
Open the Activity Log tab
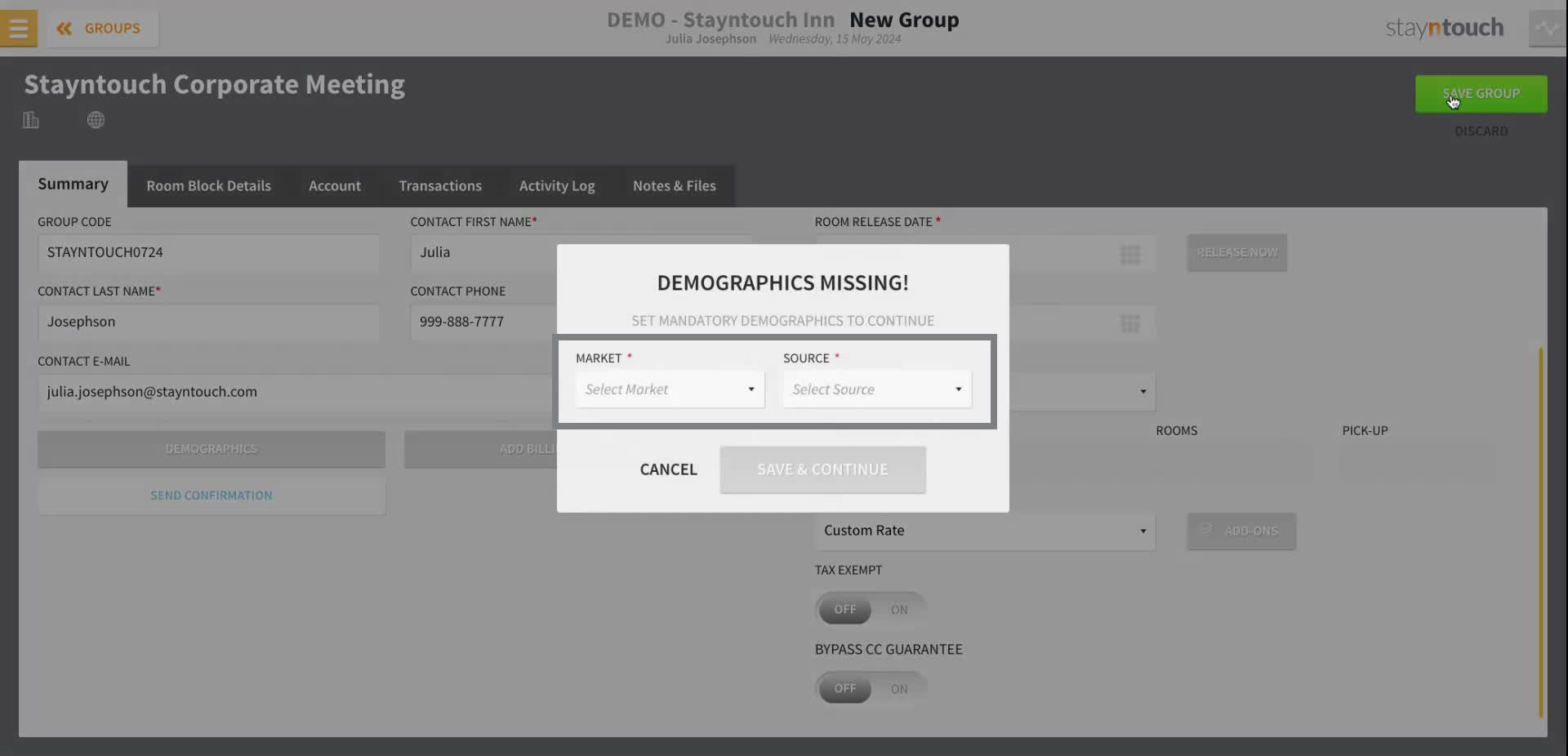[557, 186]
